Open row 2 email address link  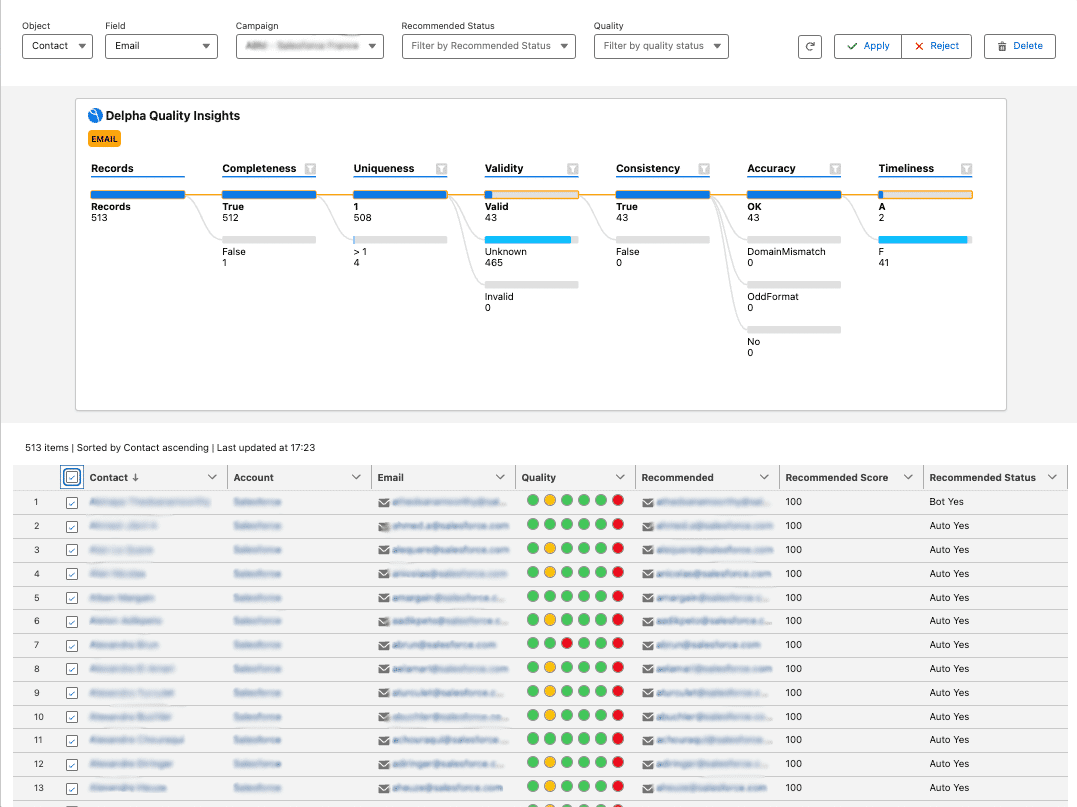tap(450, 526)
